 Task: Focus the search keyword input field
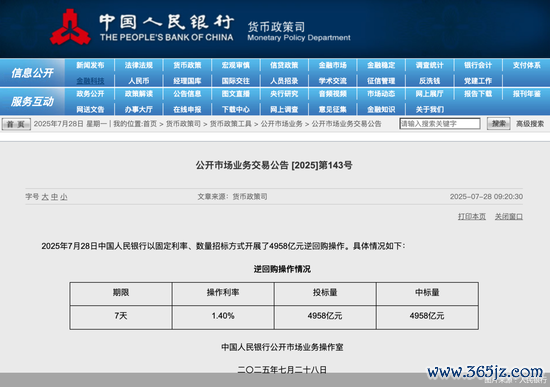pos(440,124)
